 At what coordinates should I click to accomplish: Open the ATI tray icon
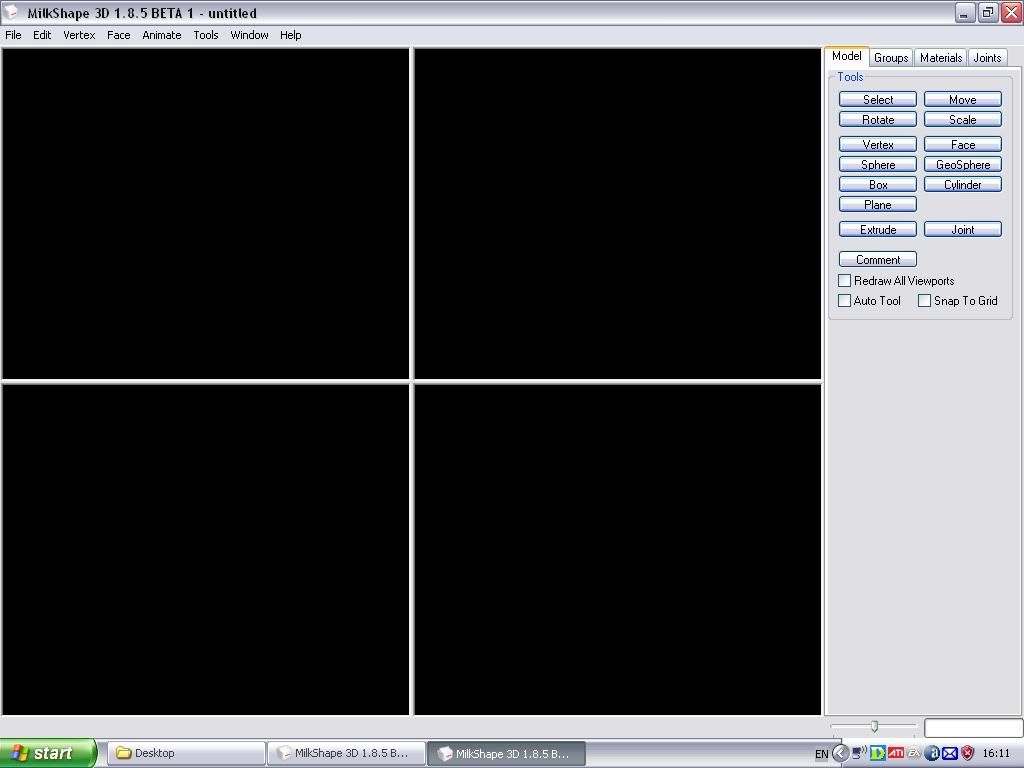coord(896,753)
